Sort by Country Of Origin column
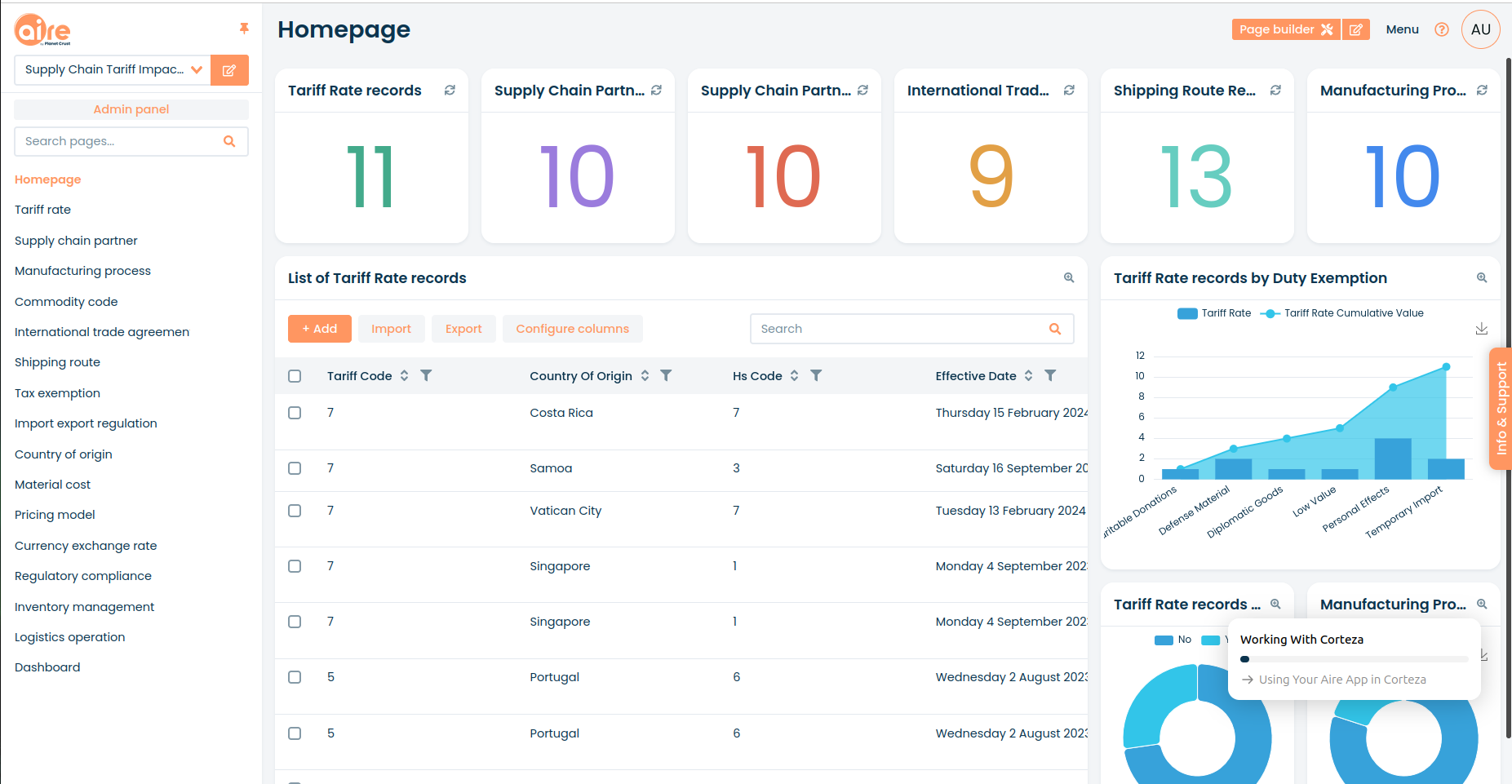The image size is (1512, 784). pyautogui.click(x=645, y=375)
